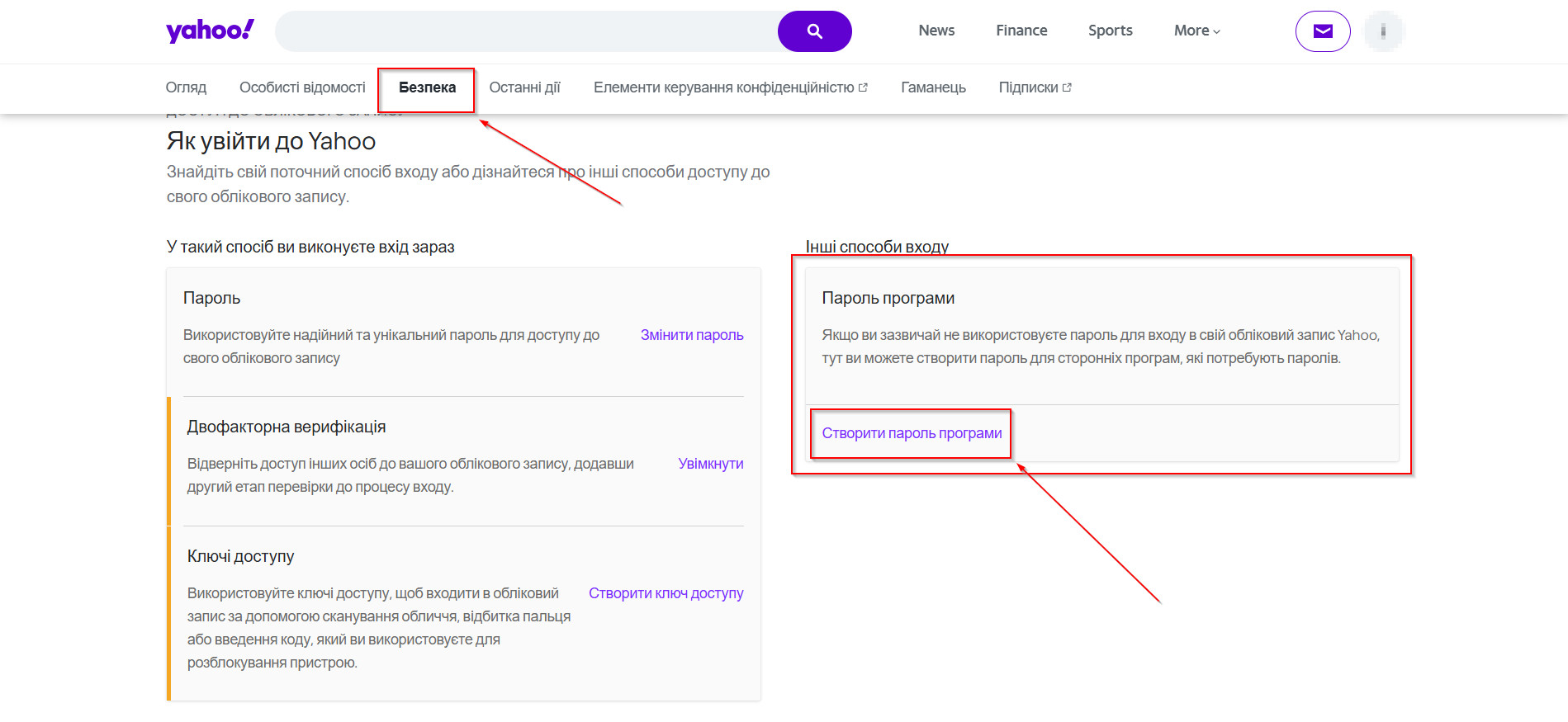Open the Sports section

1110,31
